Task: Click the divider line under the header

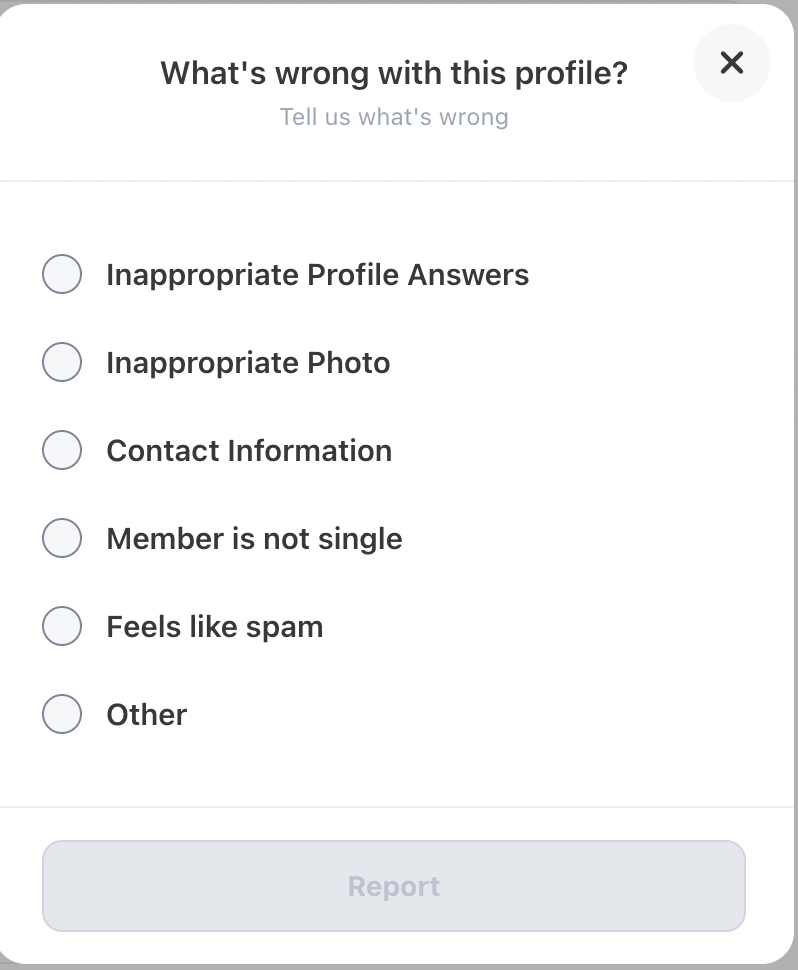Action: coord(396,181)
